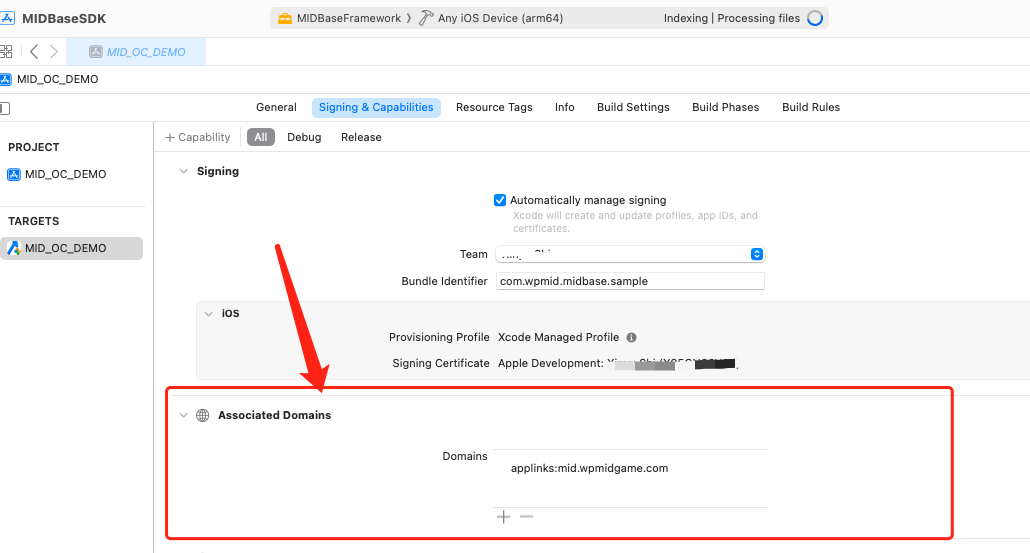Open the Build Rules tab
Screen dimensions: 1030x553
coord(811,107)
